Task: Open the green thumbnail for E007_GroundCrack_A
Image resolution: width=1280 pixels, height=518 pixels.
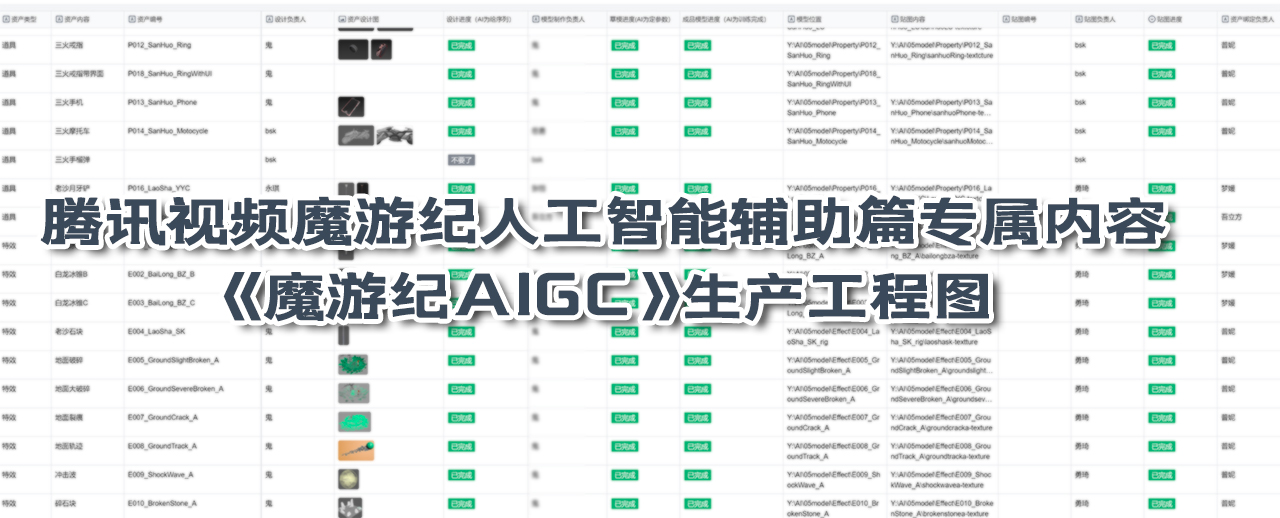Action: tap(354, 422)
